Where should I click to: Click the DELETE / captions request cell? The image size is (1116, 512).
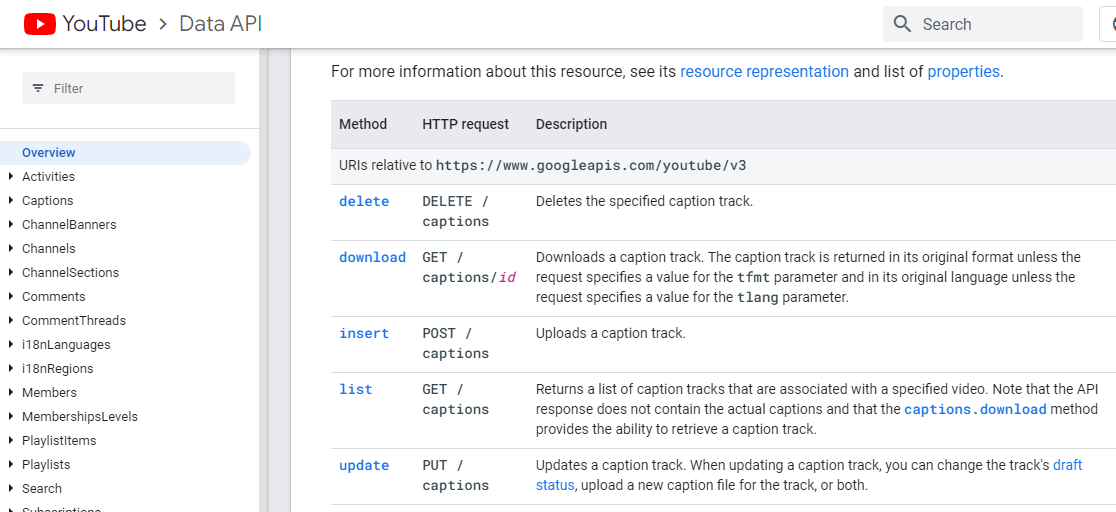click(456, 211)
